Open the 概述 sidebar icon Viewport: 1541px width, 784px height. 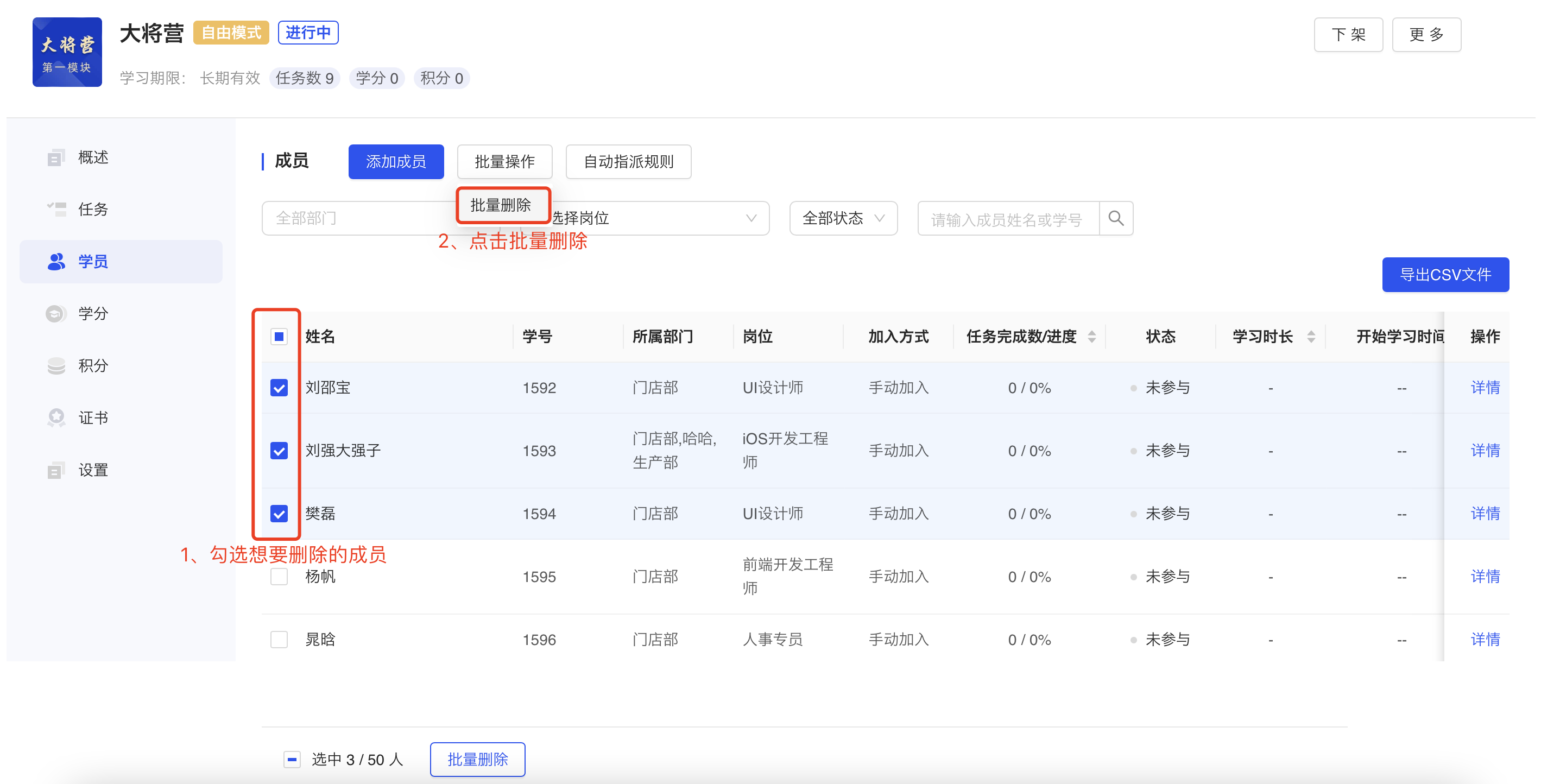(x=55, y=157)
